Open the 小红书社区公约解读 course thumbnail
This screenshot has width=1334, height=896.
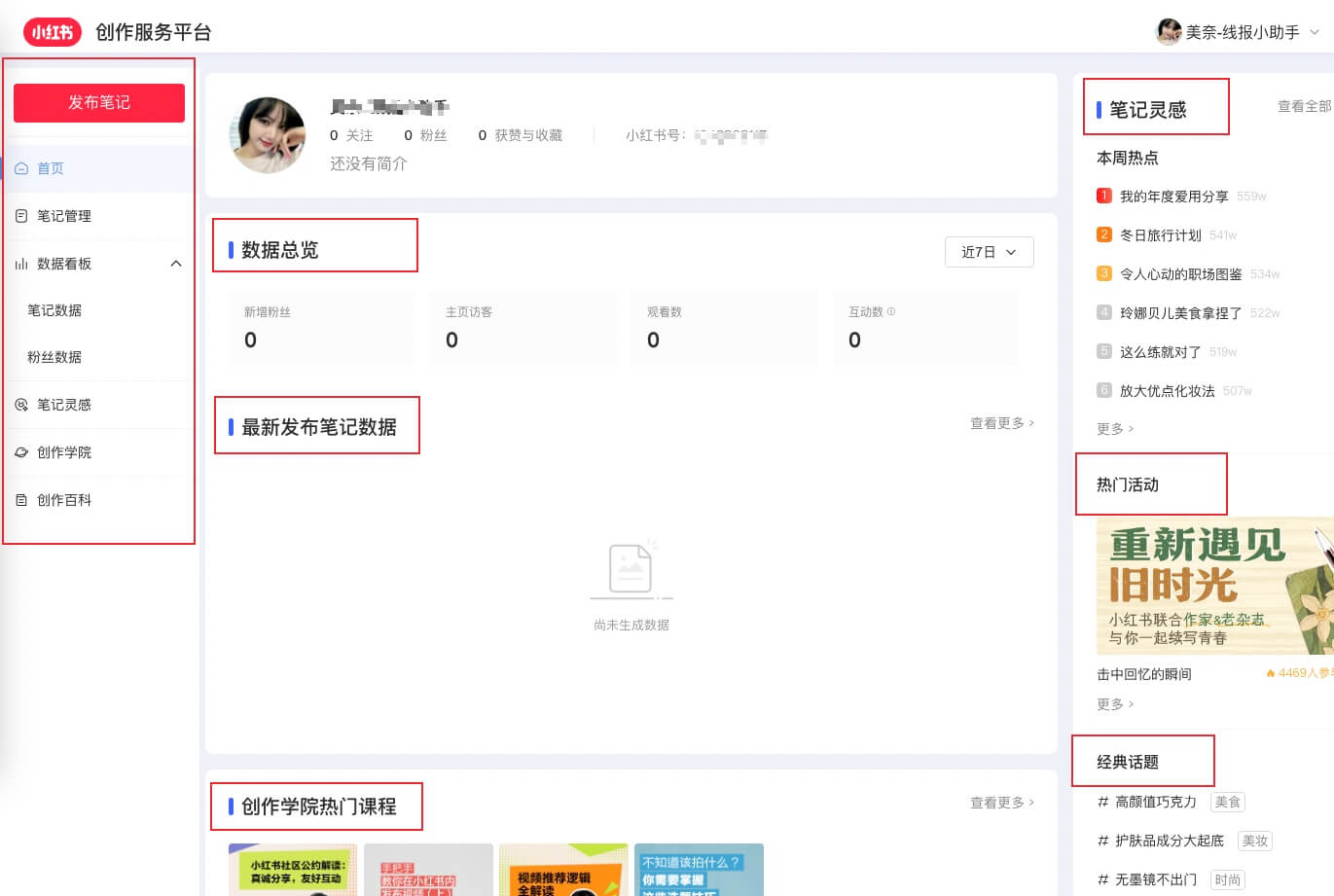[x=293, y=870]
